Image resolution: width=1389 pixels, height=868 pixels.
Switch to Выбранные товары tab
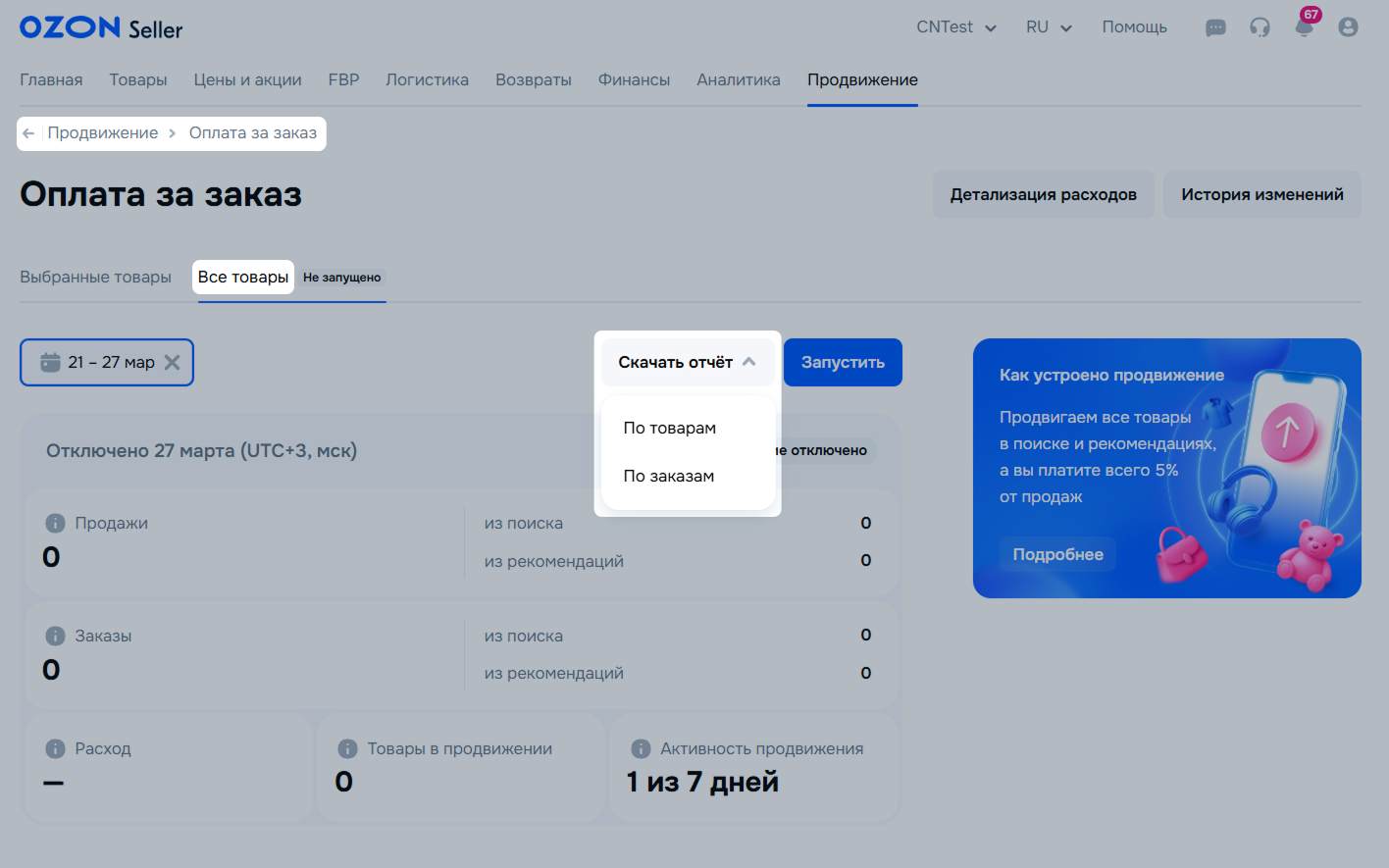[x=96, y=278]
